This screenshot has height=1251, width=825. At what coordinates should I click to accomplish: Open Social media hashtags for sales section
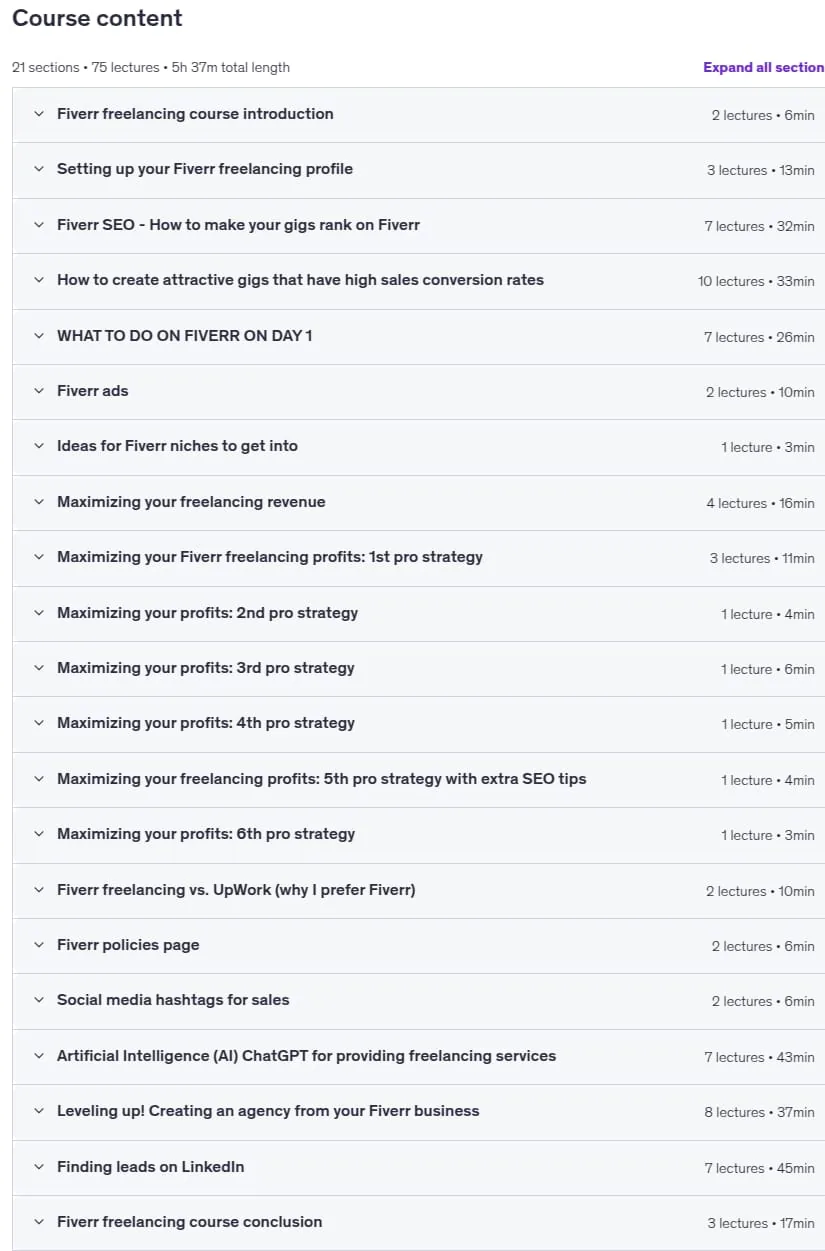419,1001
